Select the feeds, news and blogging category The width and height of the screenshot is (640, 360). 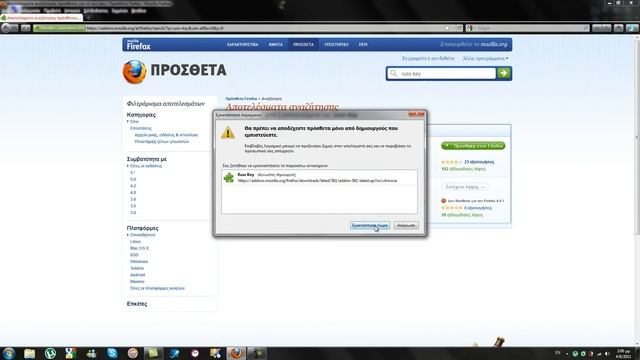pyautogui.click(x=166, y=135)
